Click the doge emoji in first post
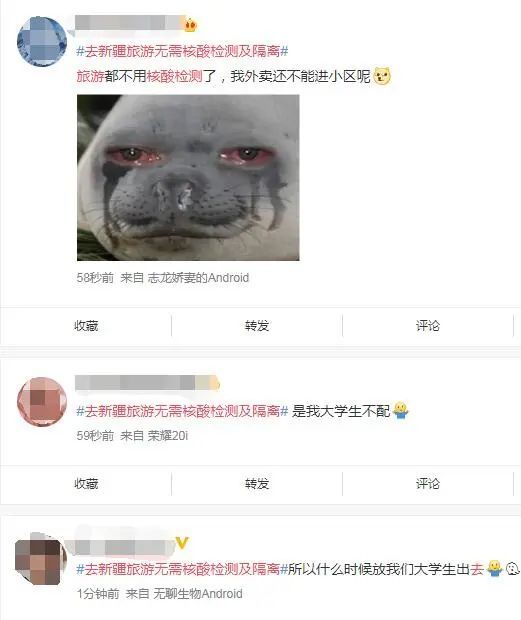 point(382,76)
